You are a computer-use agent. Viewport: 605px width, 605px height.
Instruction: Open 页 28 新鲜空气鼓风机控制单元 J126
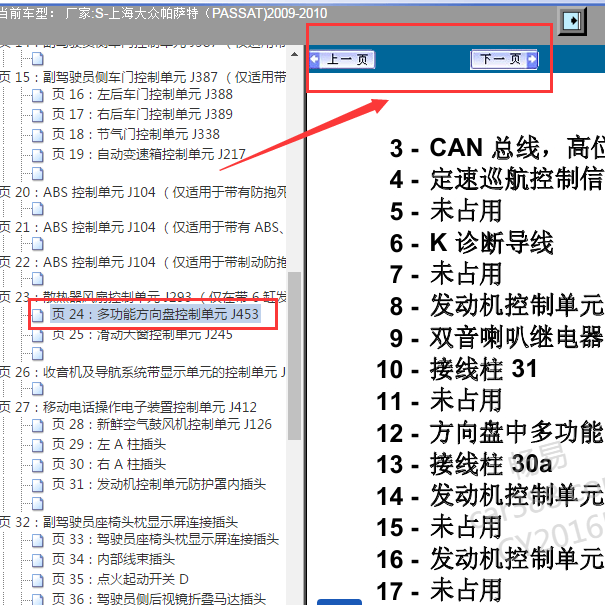(x=162, y=424)
